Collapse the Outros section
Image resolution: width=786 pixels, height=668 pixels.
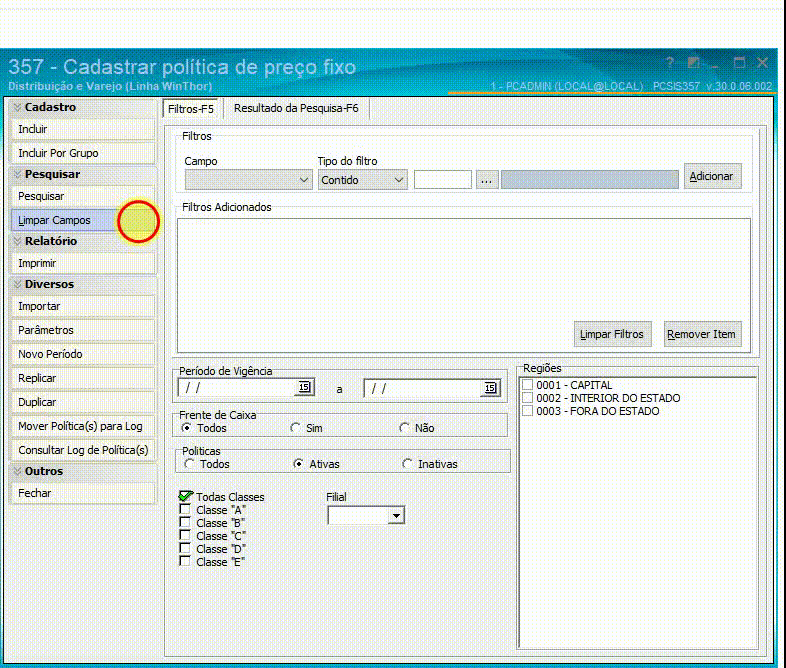[18, 471]
